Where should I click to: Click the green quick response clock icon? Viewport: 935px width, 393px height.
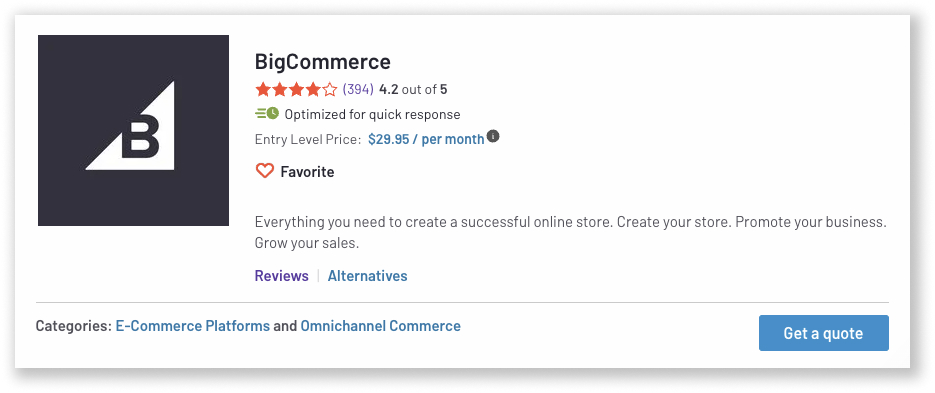[x=267, y=113]
